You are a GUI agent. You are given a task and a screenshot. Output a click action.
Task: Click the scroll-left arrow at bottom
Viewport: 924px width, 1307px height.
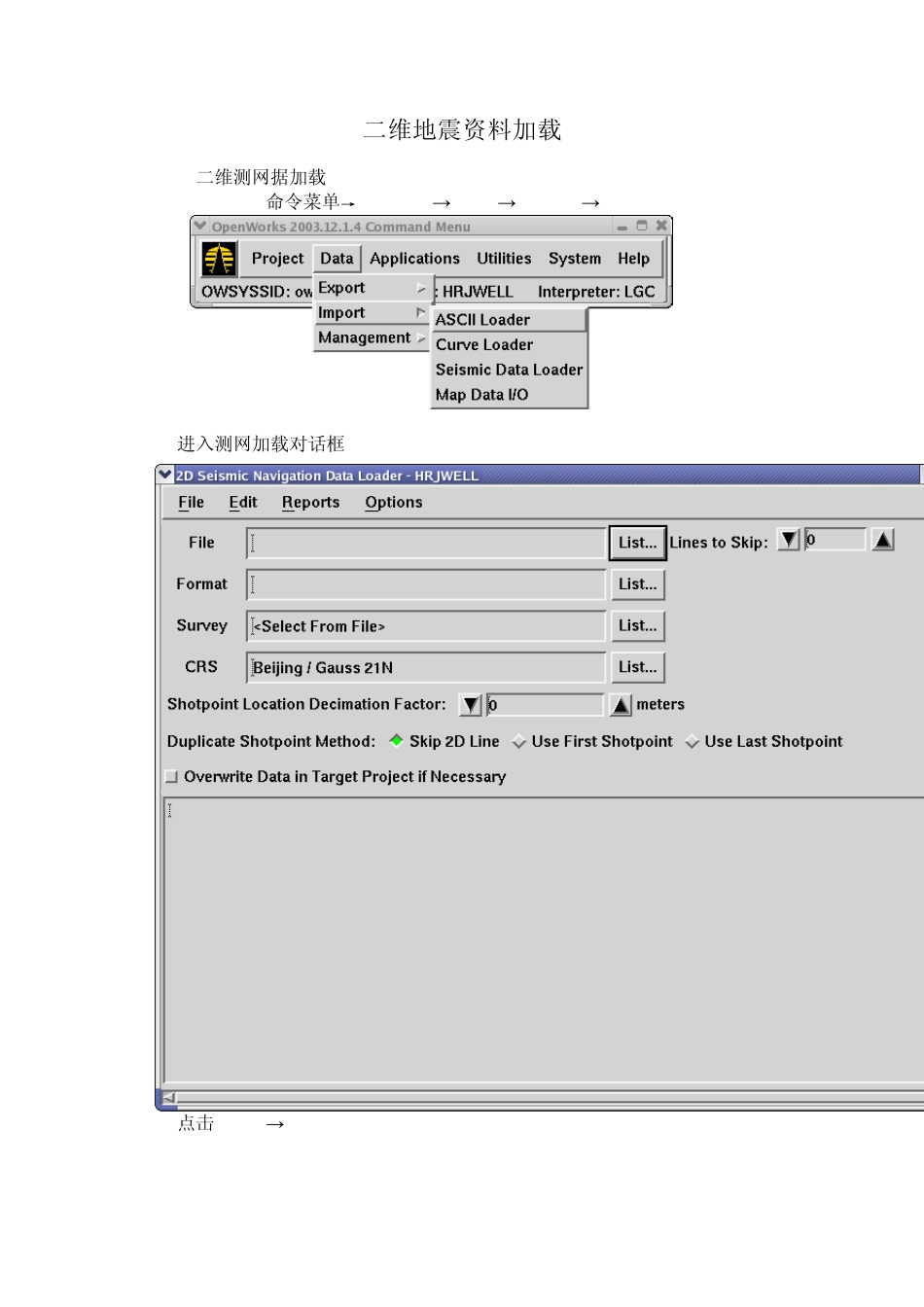click(168, 1098)
